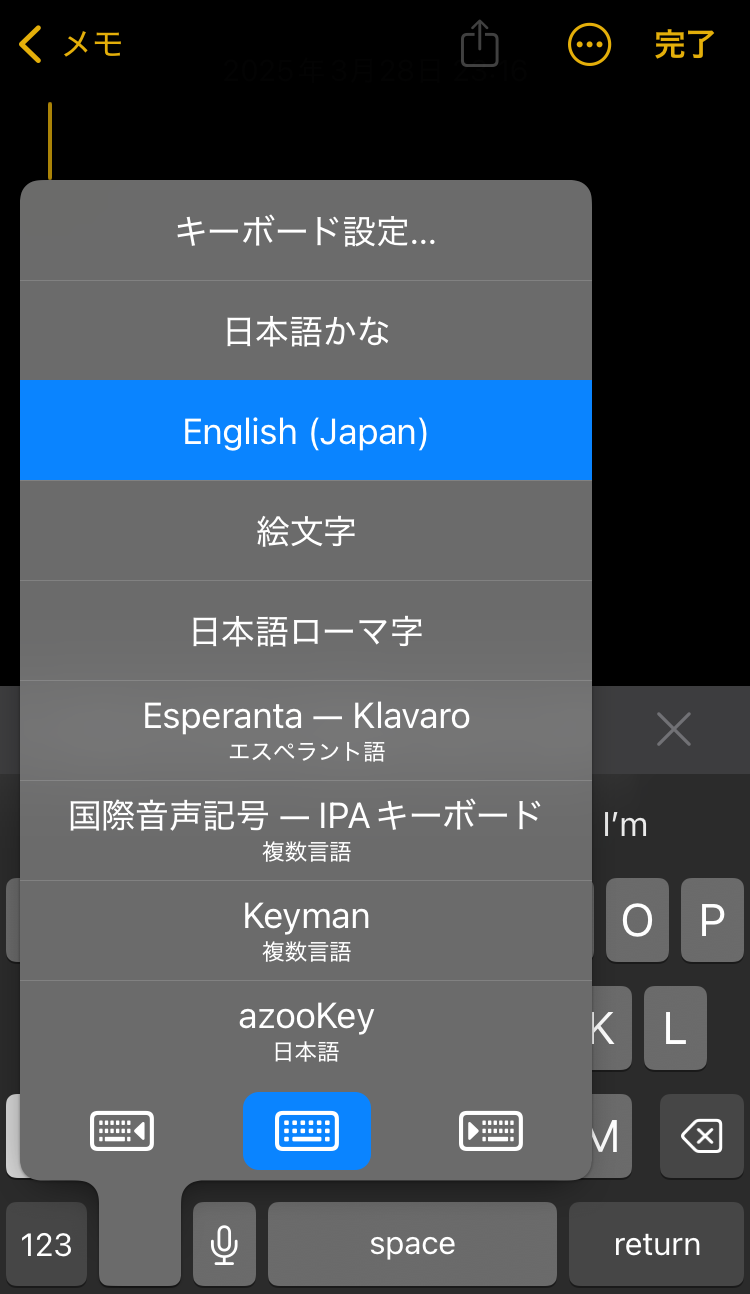
Task: Switch to 日本語かな keyboard
Action: pos(306,331)
